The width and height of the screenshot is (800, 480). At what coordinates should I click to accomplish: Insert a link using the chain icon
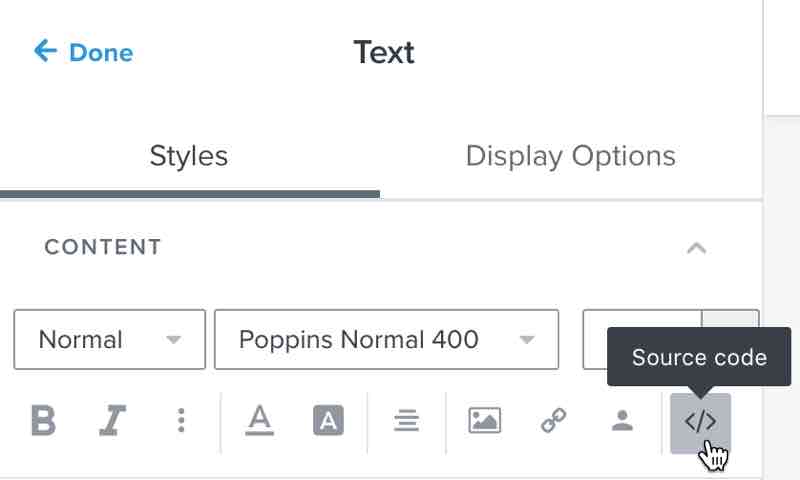click(x=554, y=421)
